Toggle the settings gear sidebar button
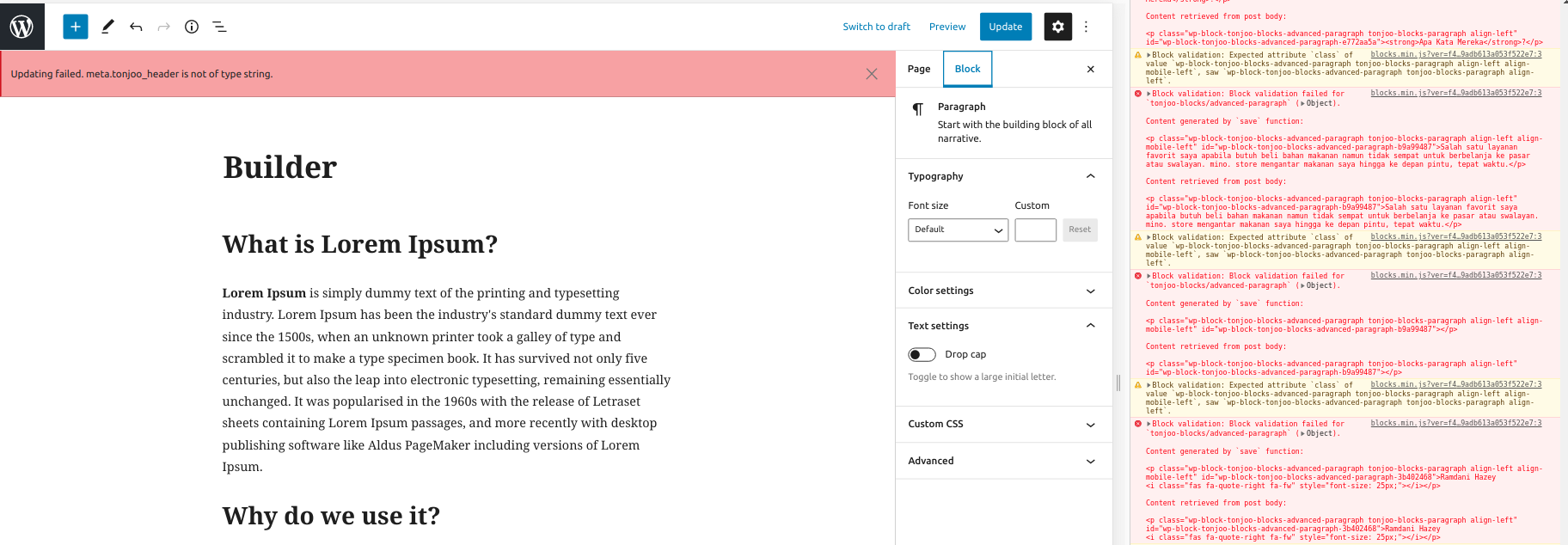 click(1057, 27)
